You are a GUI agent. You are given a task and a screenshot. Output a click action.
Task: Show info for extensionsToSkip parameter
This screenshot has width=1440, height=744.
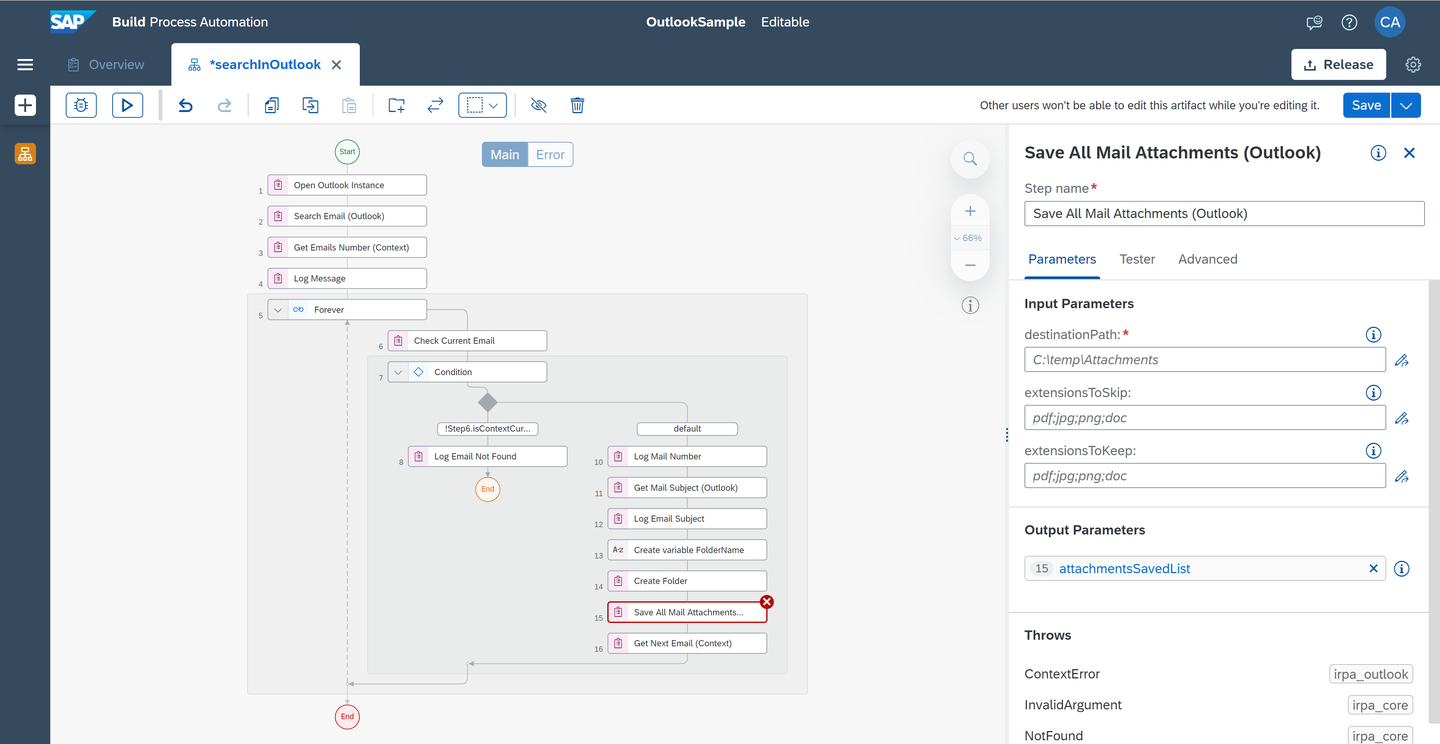(1374, 393)
